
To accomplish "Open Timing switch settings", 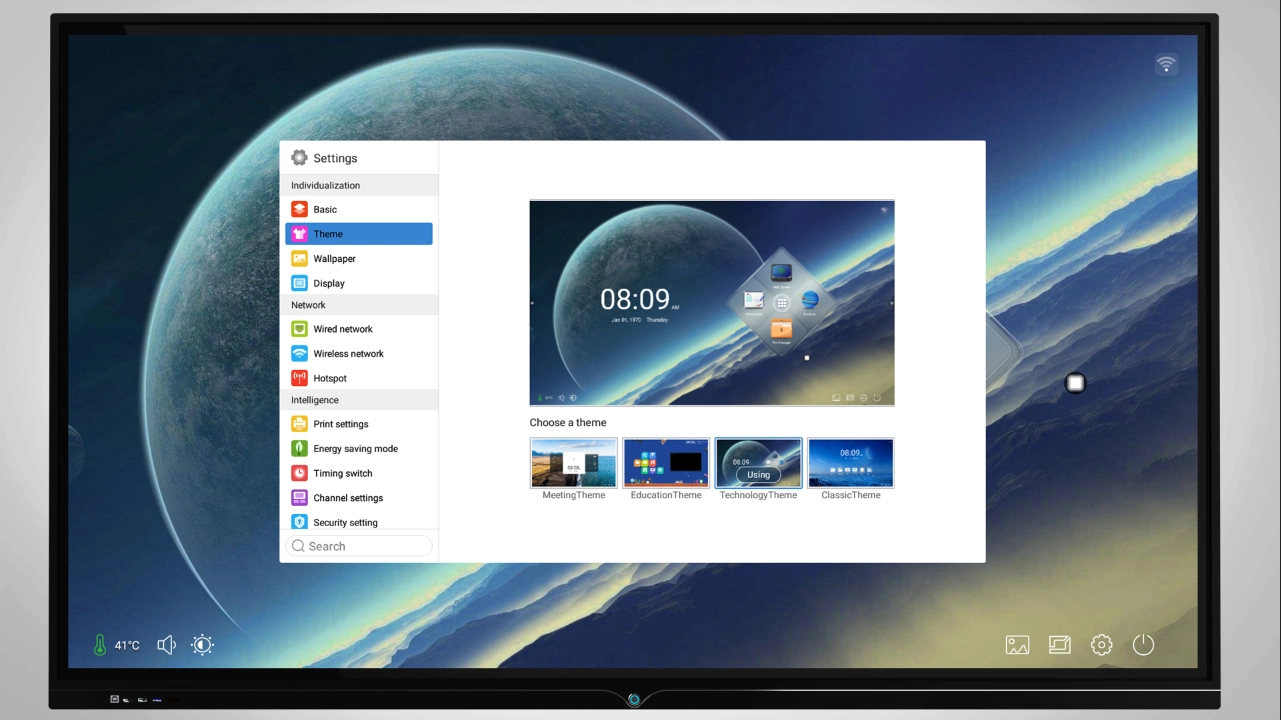I will [358, 473].
